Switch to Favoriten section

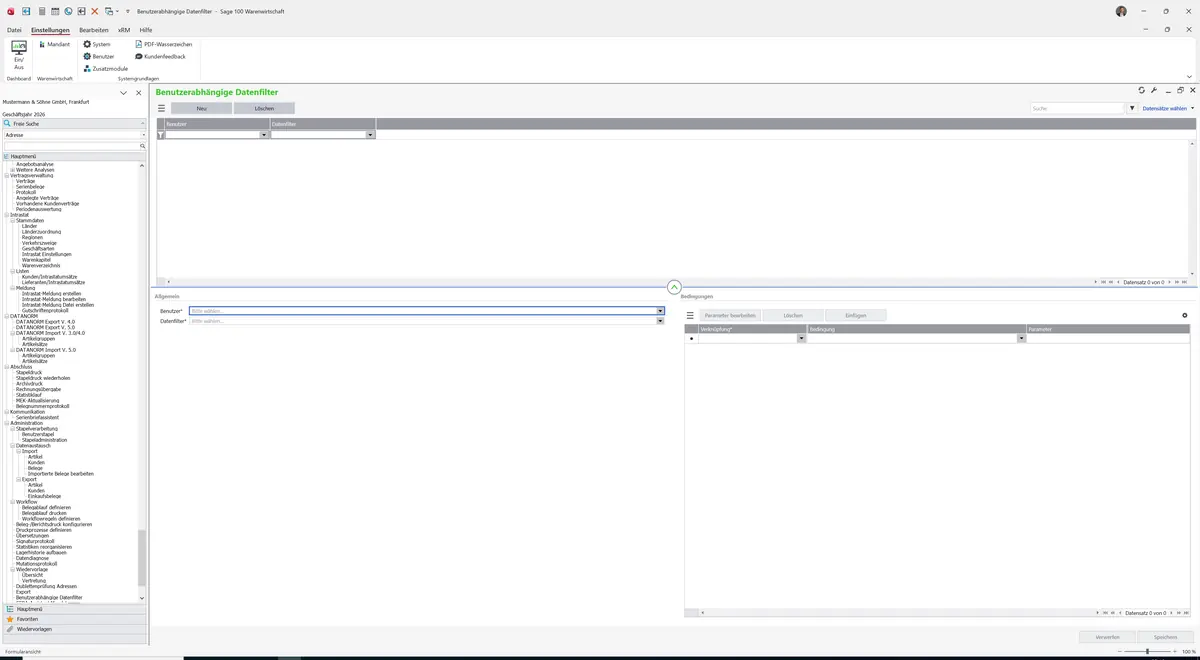click(x=74, y=619)
